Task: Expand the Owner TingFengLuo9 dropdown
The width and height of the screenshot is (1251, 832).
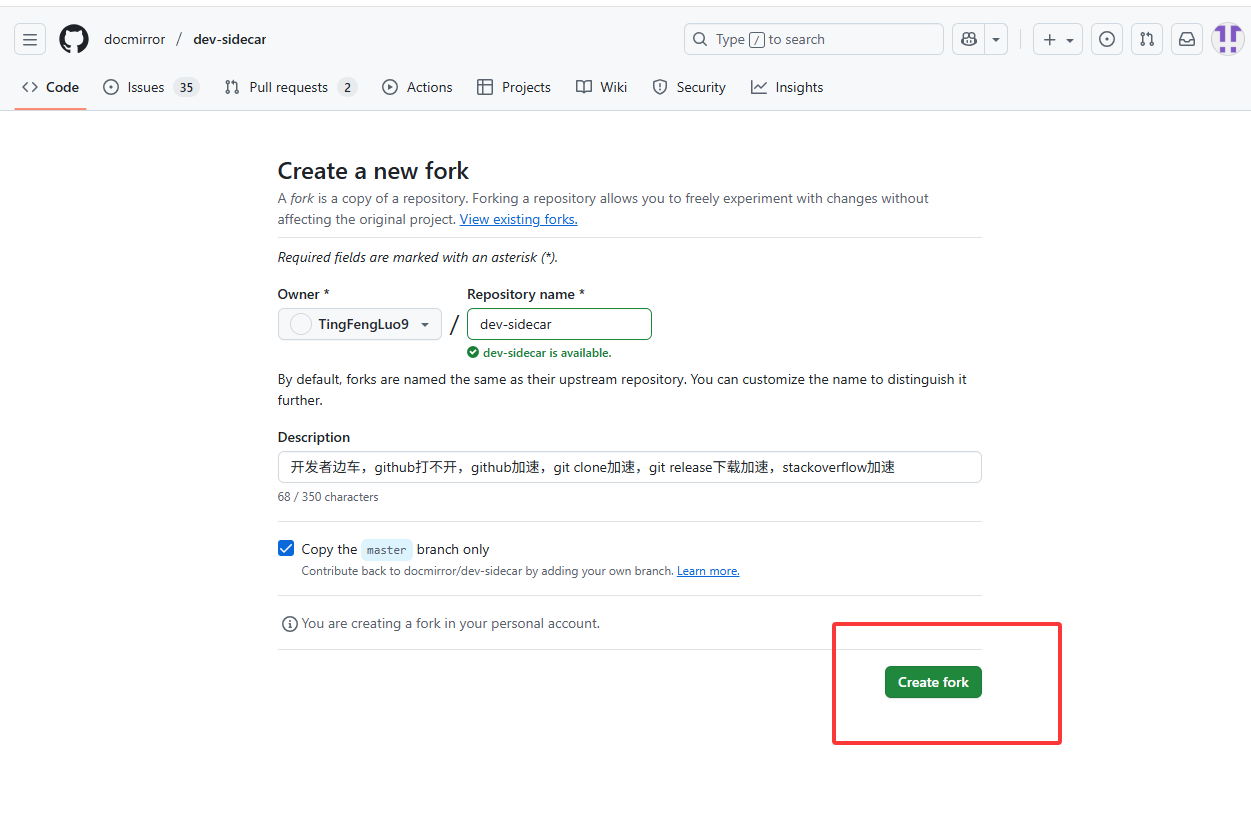Action: pyautogui.click(x=360, y=324)
